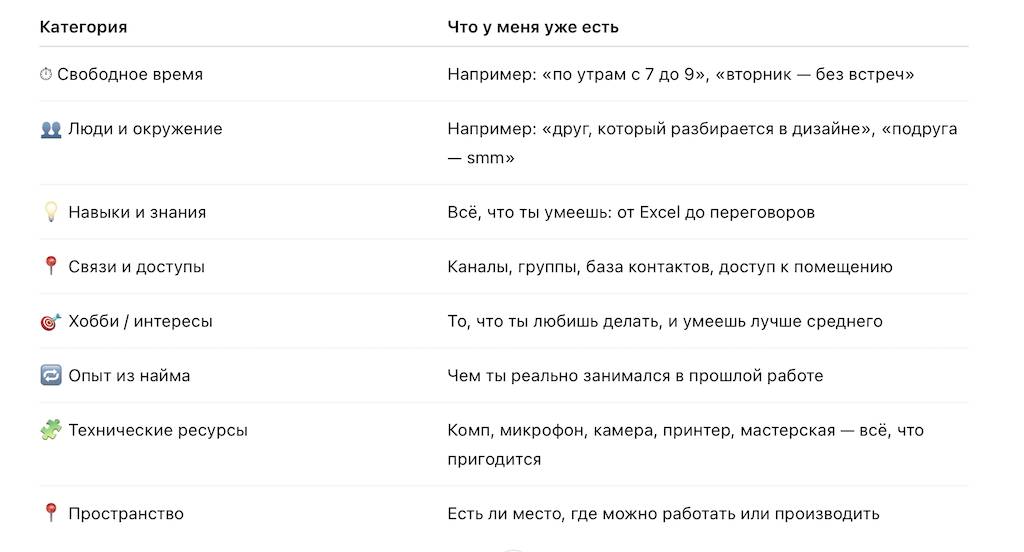Click the Люди и окружение category cell
The width and height of the screenshot is (1024, 552).
pyautogui.click(x=145, y=129)
